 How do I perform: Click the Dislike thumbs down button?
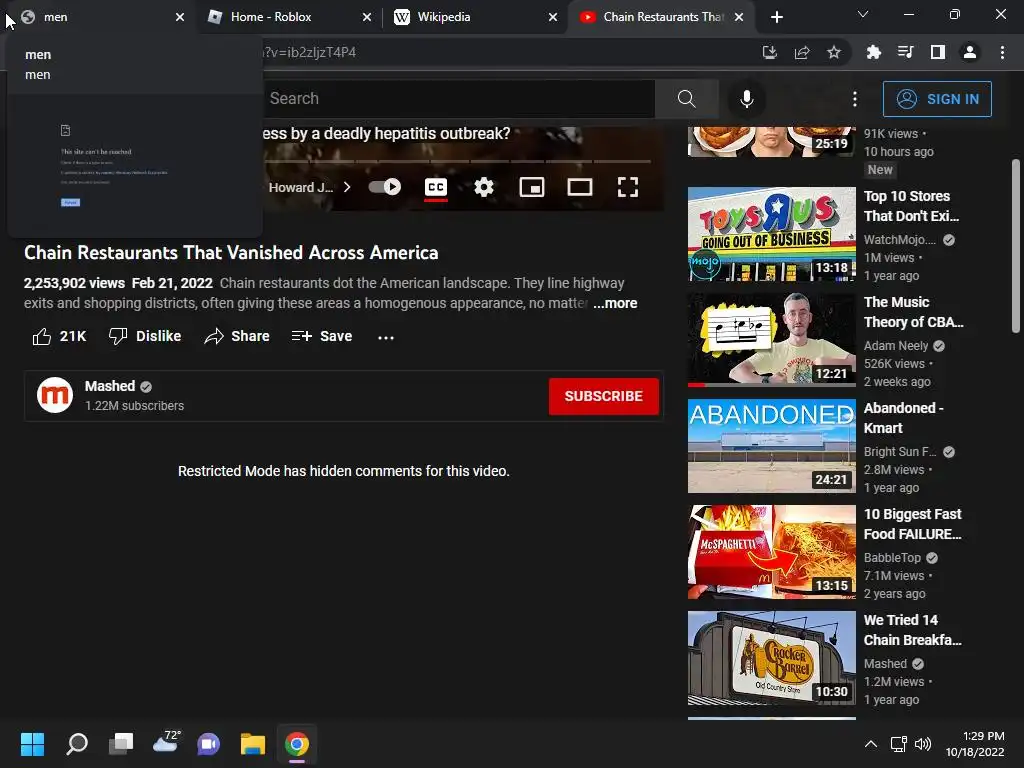(145, 336)
